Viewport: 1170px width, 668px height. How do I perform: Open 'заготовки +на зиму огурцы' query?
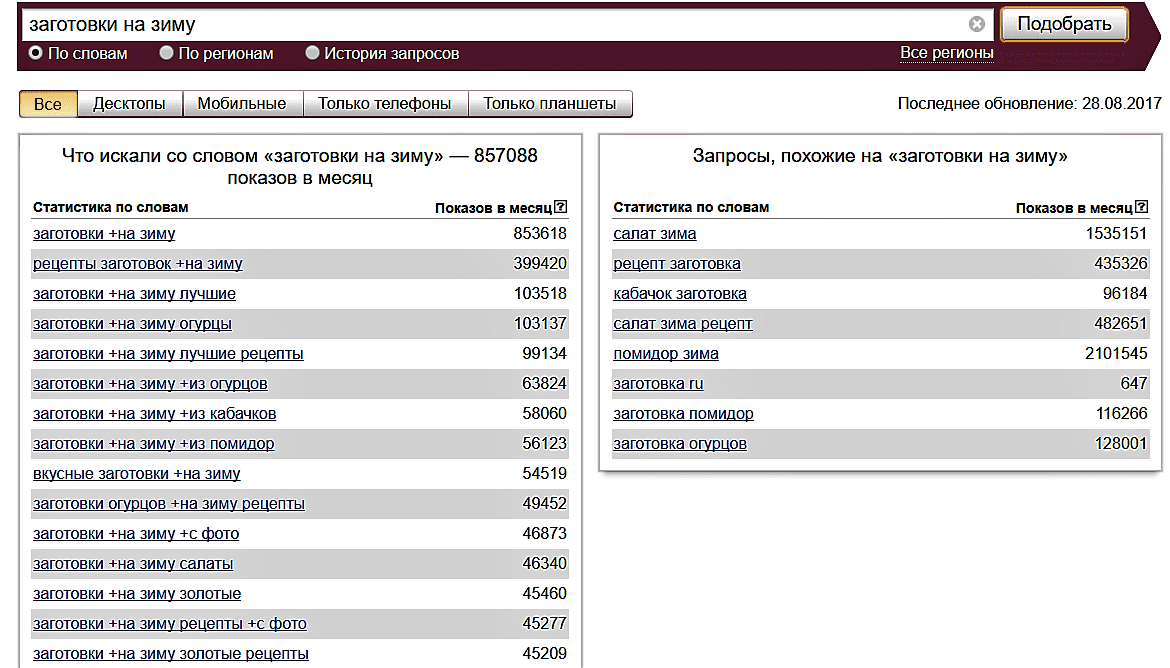(x=132, y=324)
